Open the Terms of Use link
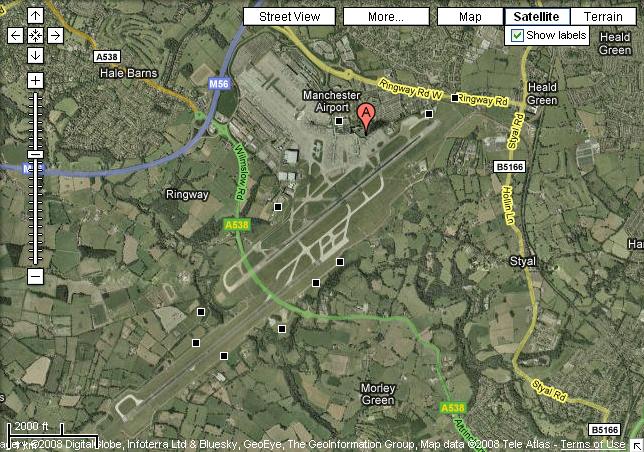The width and height of the screenshot is (644, 452). pyautogui.click(x=593, y=444)
